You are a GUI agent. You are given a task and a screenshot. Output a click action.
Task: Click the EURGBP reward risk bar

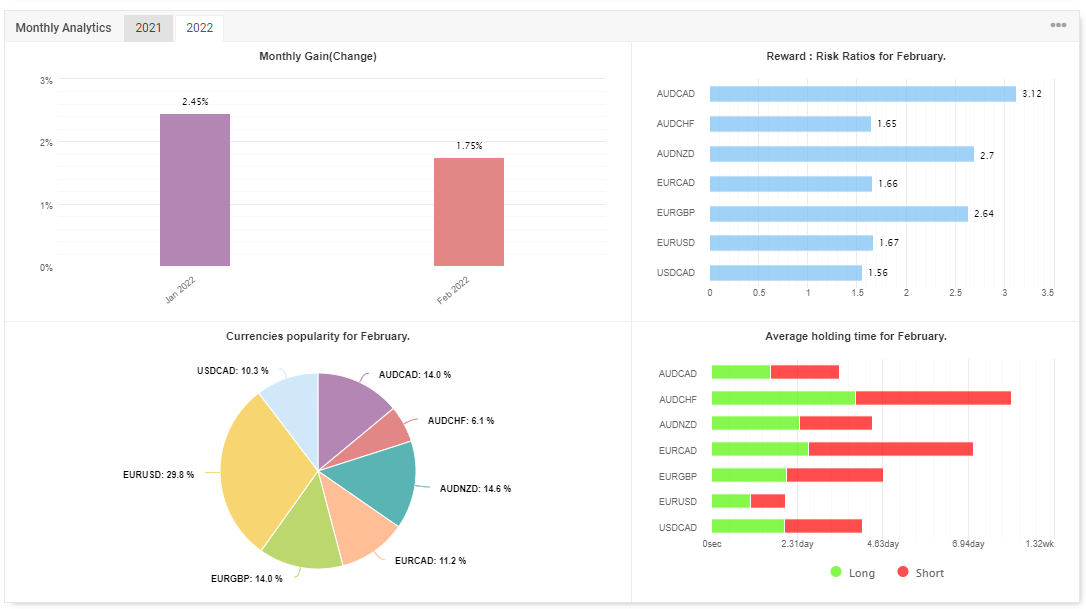coord(839,213)
